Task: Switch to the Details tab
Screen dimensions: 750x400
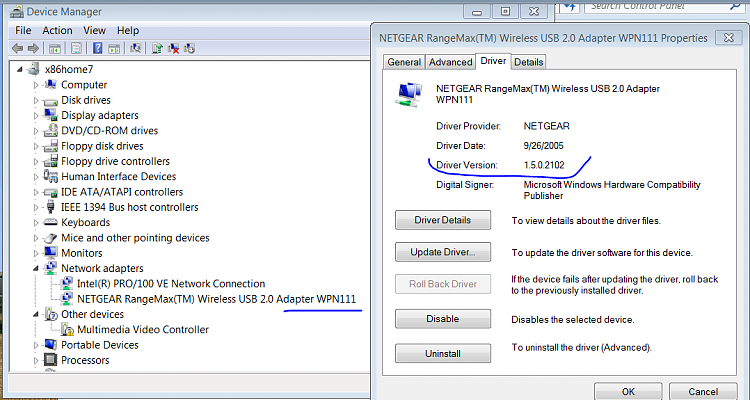Action: (x=529, y=62)
